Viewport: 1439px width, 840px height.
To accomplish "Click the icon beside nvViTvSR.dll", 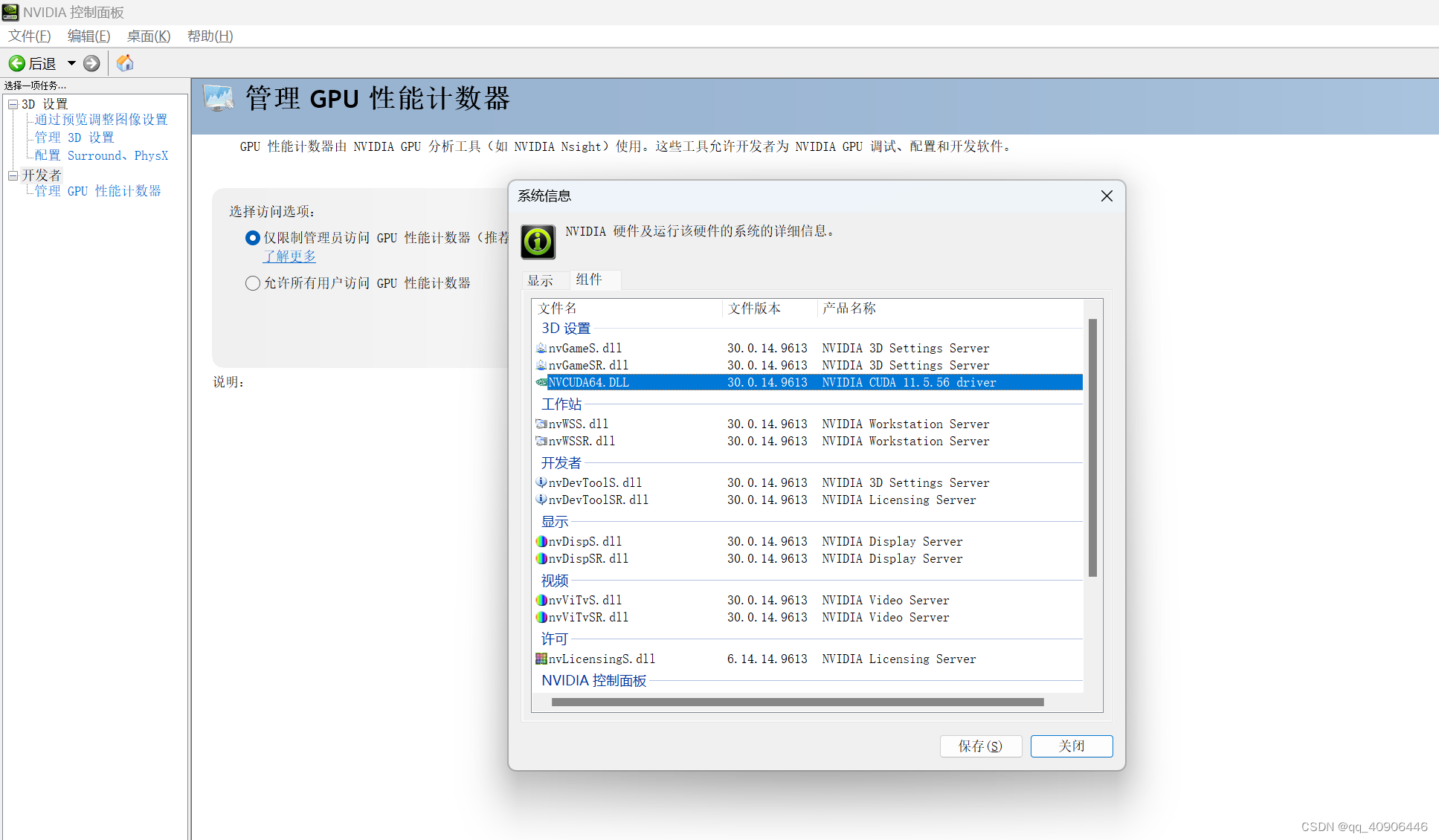I will click(541, 617).
